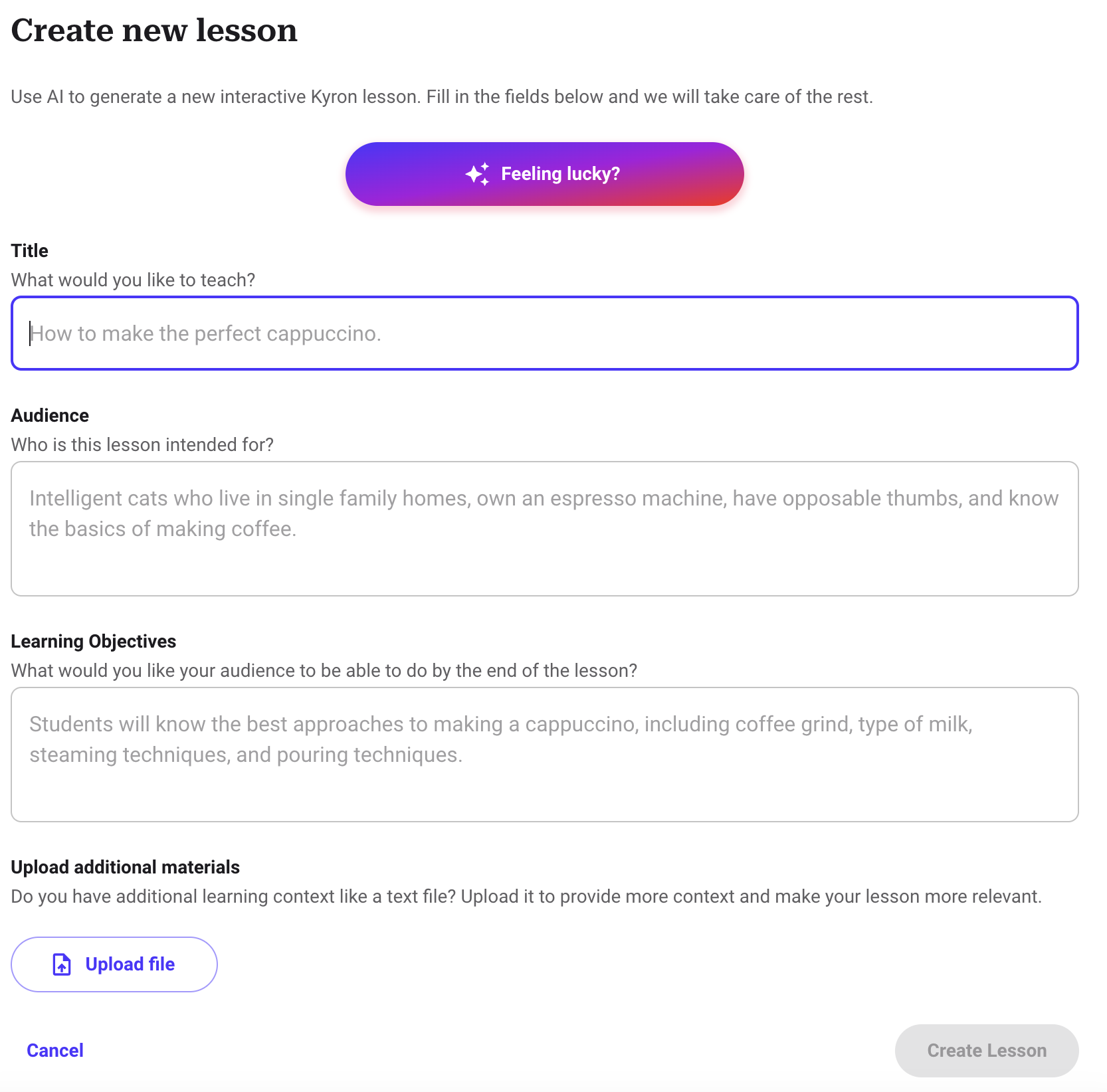The height and width of the screenshot is (1092, 1107).
Task: Click the audience end-of-lesson question text
Action: (324, 670)
